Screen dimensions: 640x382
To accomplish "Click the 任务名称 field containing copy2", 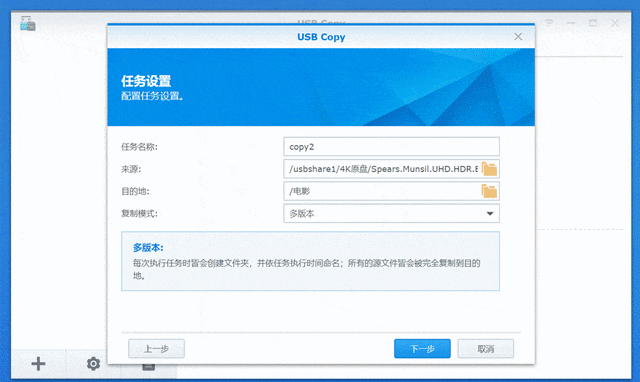I will click(391, 147).
